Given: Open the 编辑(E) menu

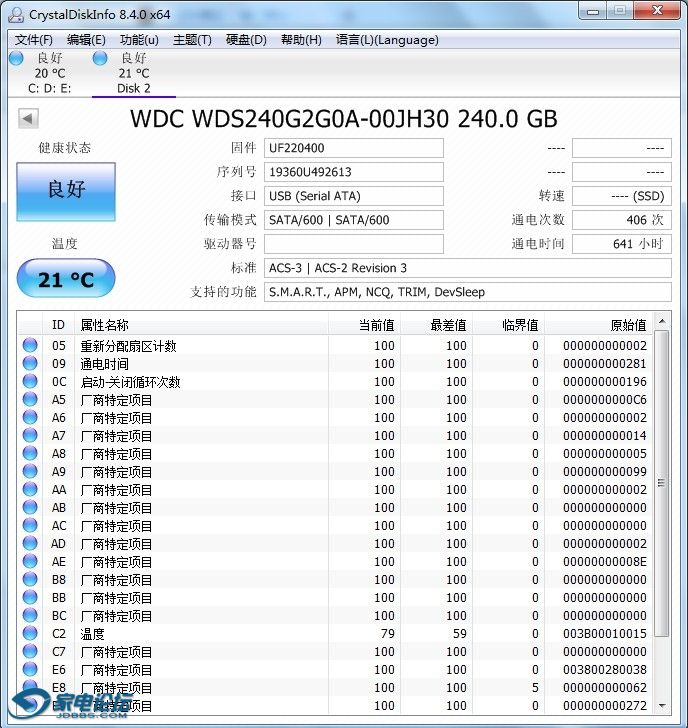Looking at the screenshot, I should [x=86, y=40].
